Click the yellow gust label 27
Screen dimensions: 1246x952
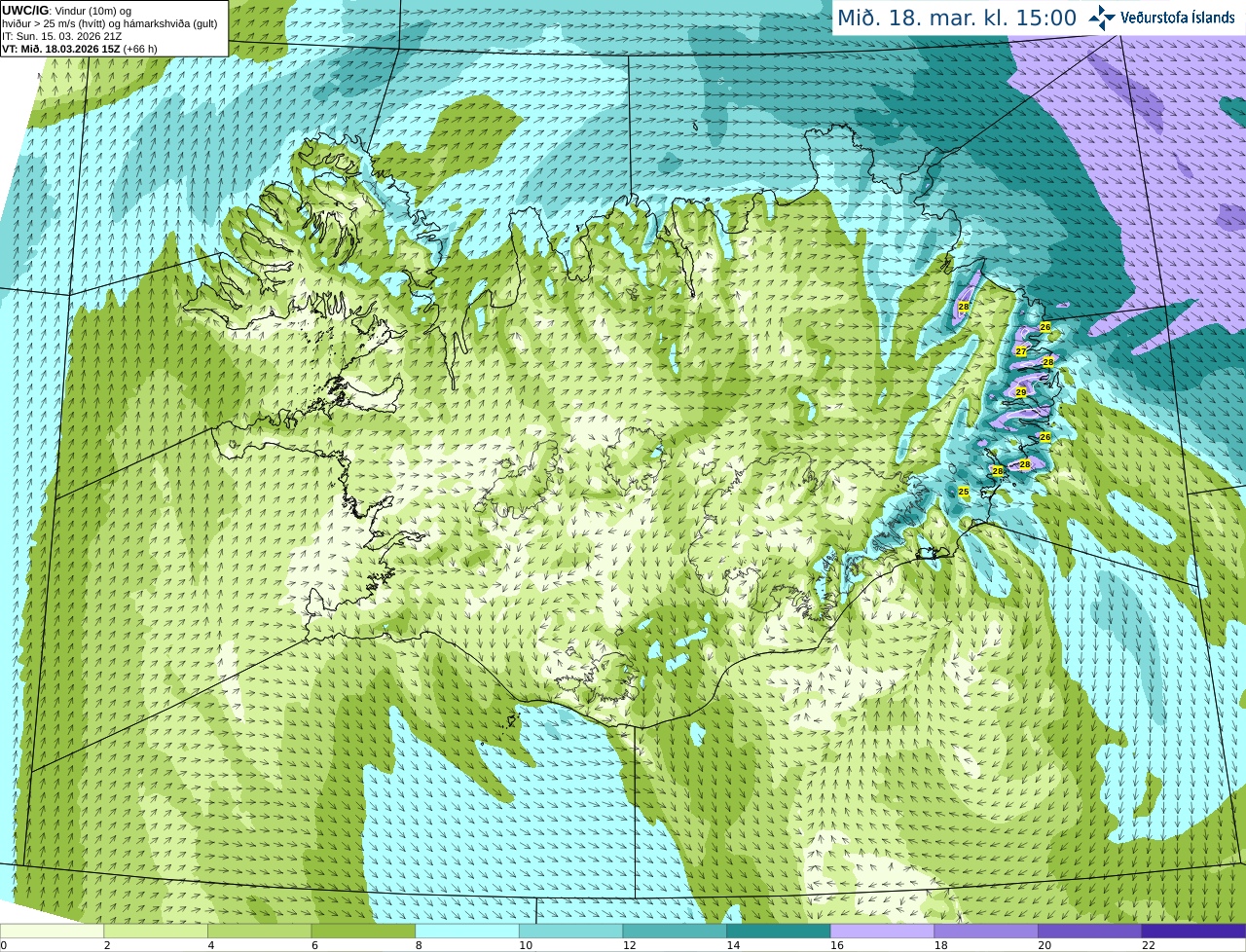coord(1021,351)
